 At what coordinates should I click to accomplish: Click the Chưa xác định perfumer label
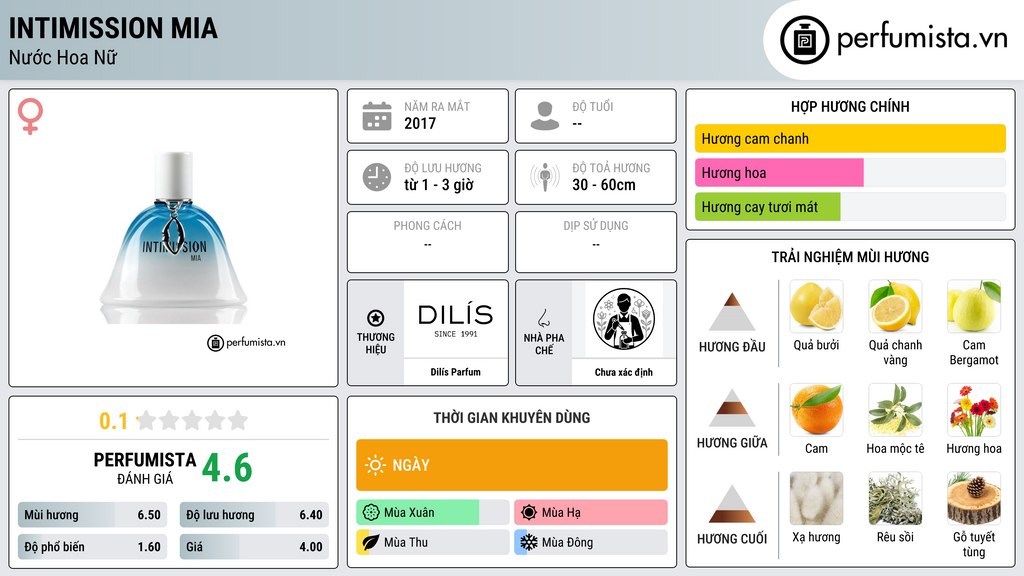pyautogui.click(x=624, y=372)
